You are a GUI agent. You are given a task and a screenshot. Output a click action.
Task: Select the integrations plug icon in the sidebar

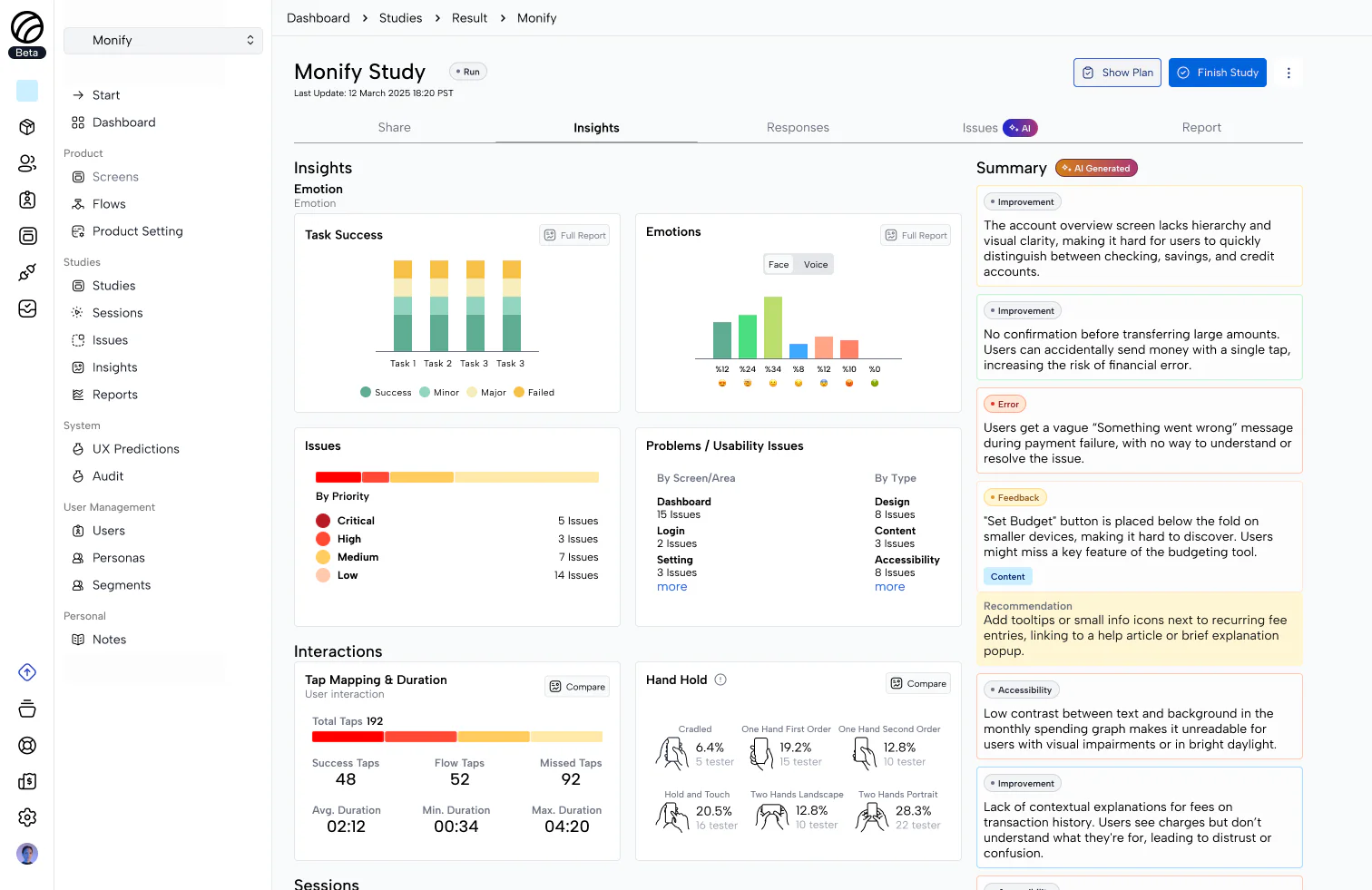tap(27, 272)
